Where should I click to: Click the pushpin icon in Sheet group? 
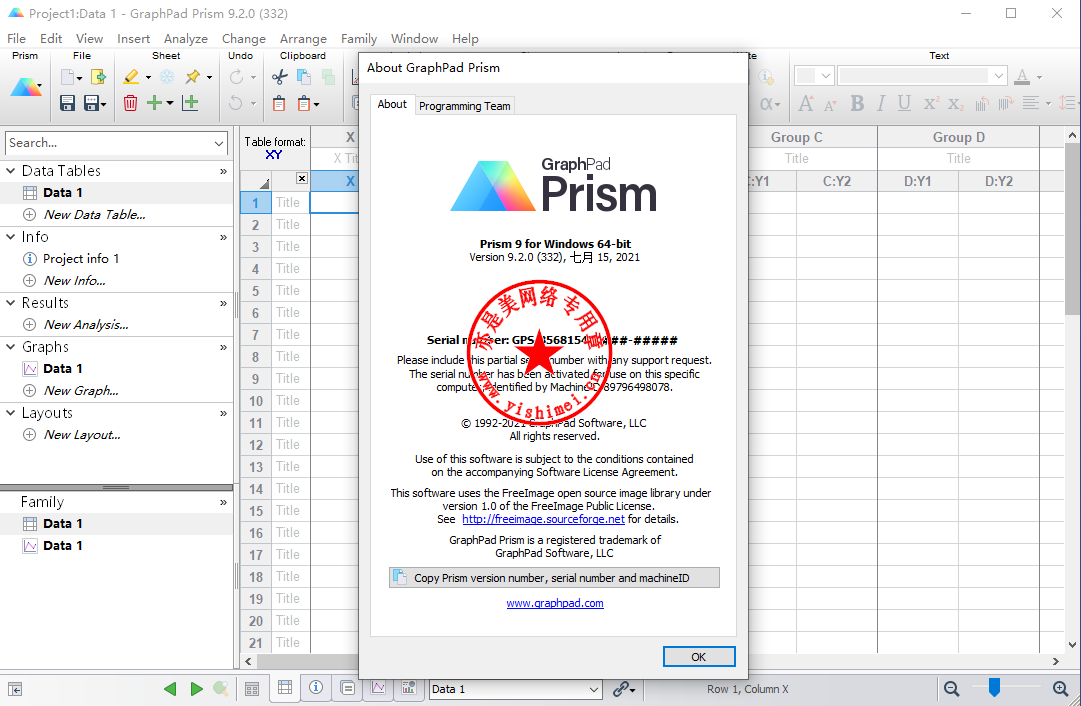point(192,77)
